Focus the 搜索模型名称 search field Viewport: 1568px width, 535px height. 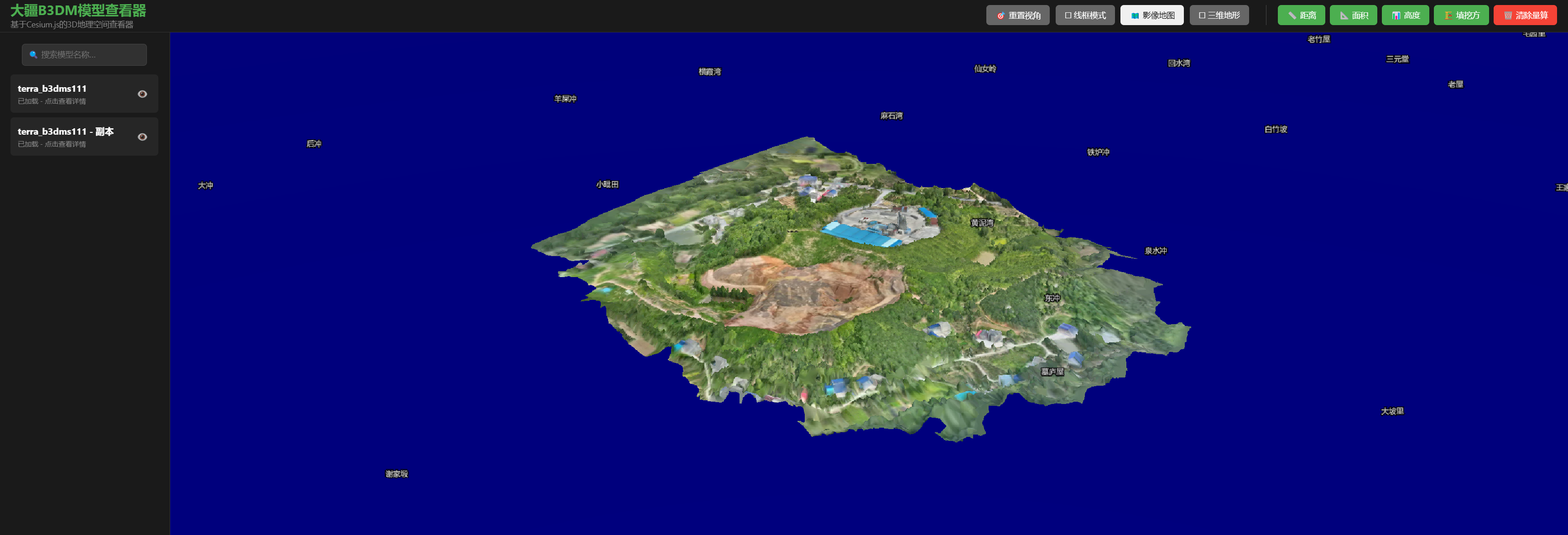click(91, 55)
